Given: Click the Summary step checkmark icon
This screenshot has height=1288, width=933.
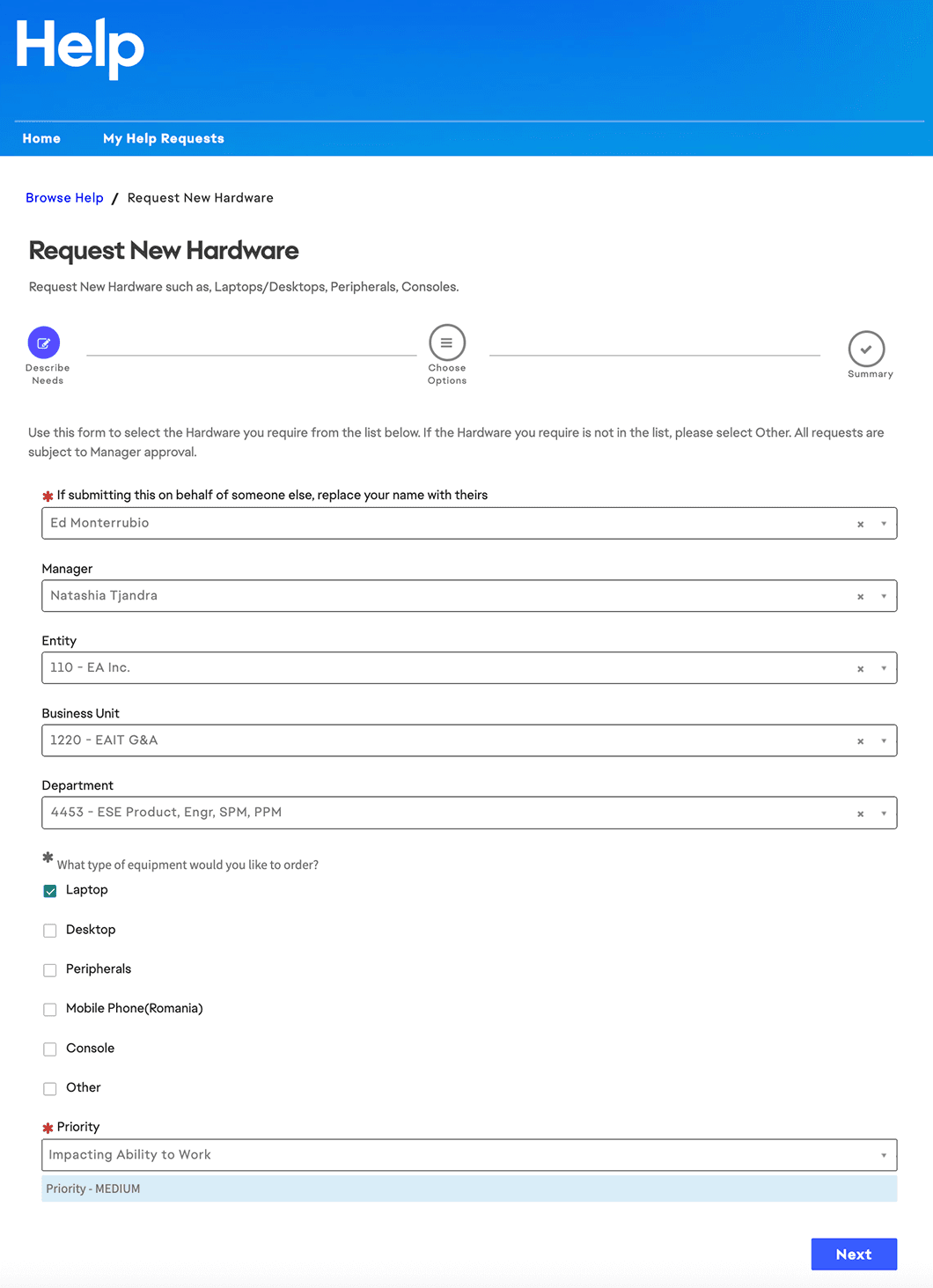Looking at the screenshot, I should coord(868,347).
